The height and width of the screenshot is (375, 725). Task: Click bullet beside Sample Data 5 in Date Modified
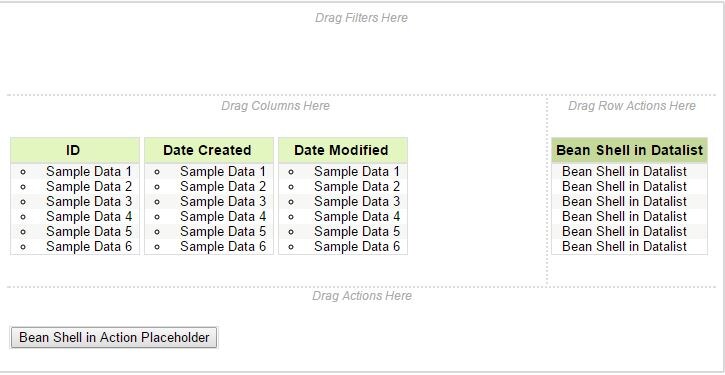(291, 232)
